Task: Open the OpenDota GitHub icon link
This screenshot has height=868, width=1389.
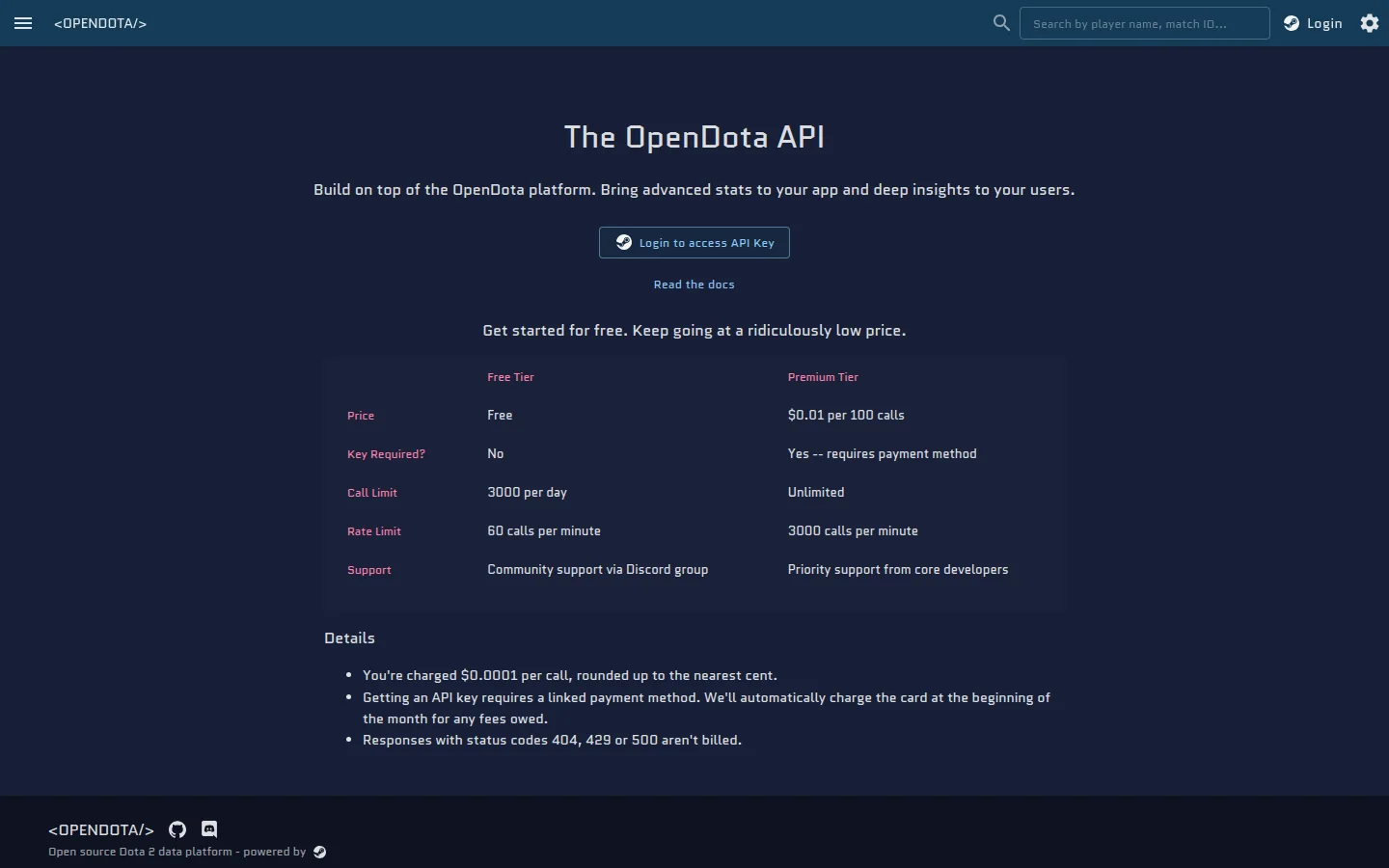Action: (x=177, y=829)
